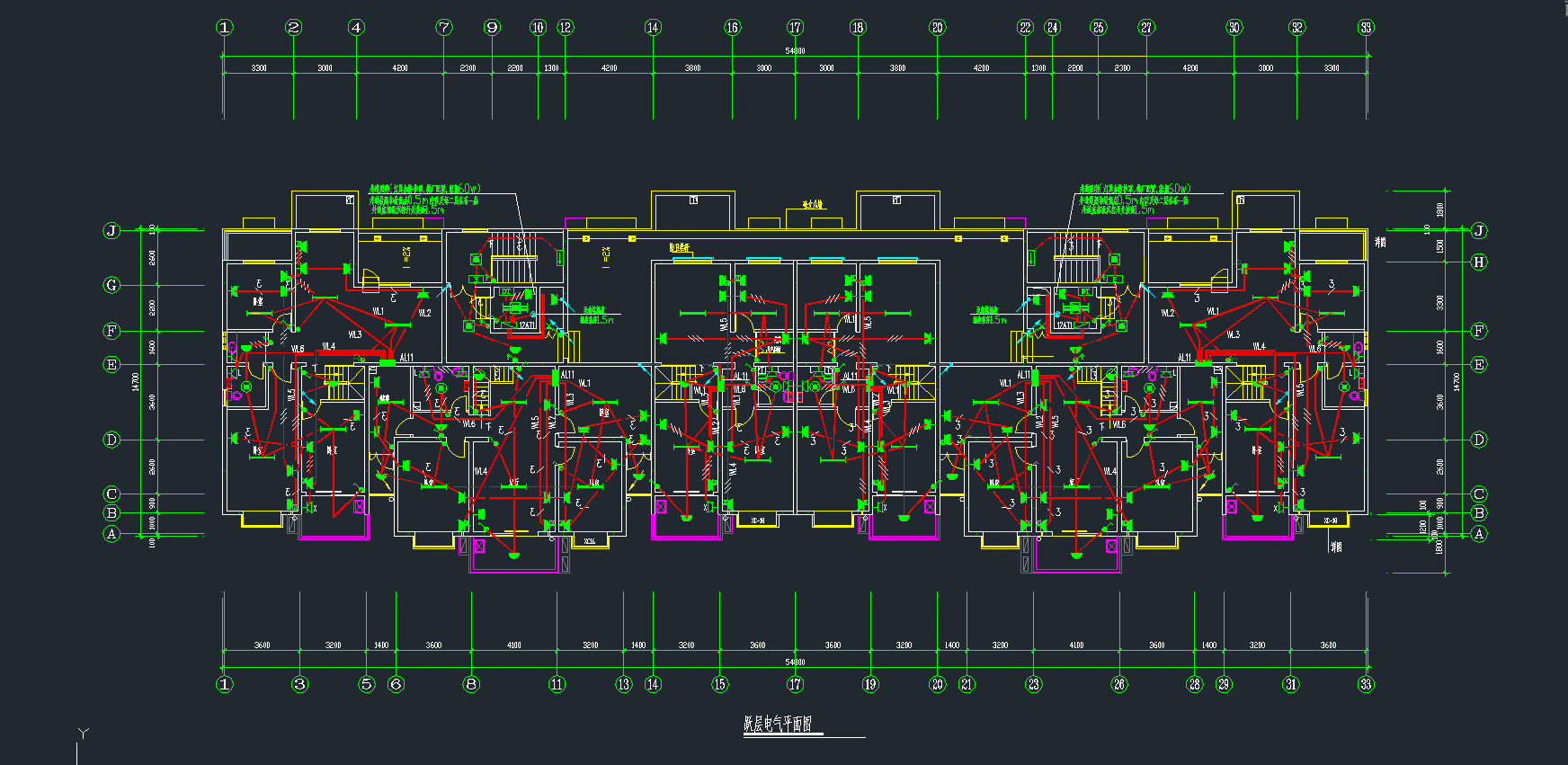Pick bottom axis bubble numbered 6
This screenshot has width=1568, height=765.
tap(396, 684)
